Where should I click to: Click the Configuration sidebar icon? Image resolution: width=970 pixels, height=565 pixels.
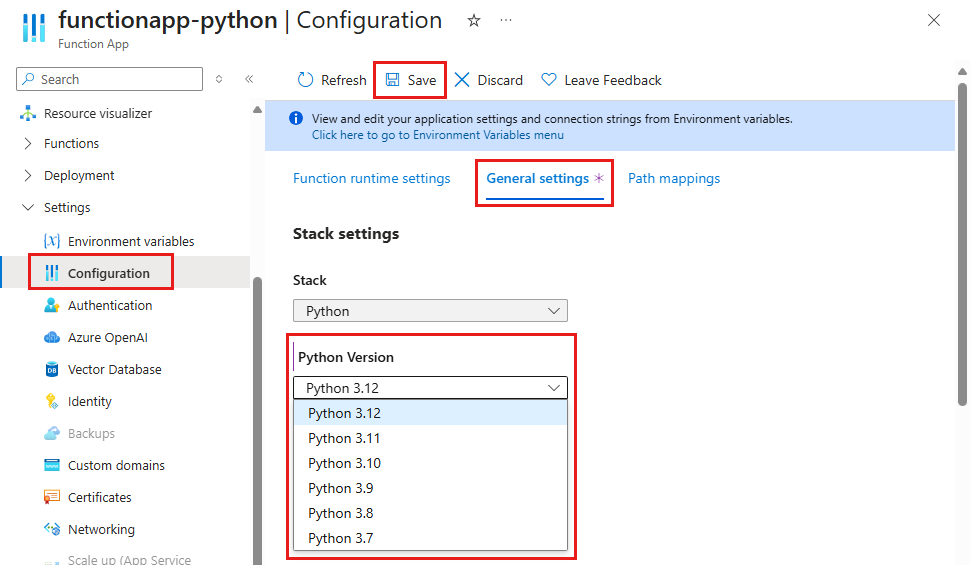pos(52,273)
